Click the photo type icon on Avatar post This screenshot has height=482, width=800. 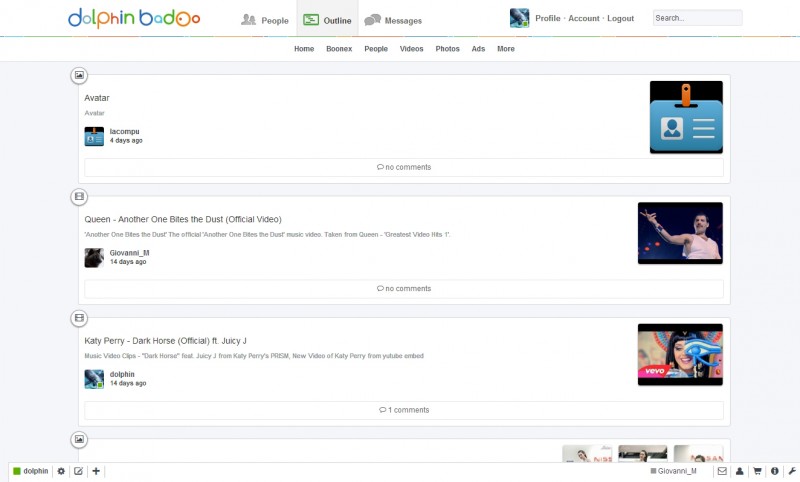pyautogui.click(x=79, y=75)
